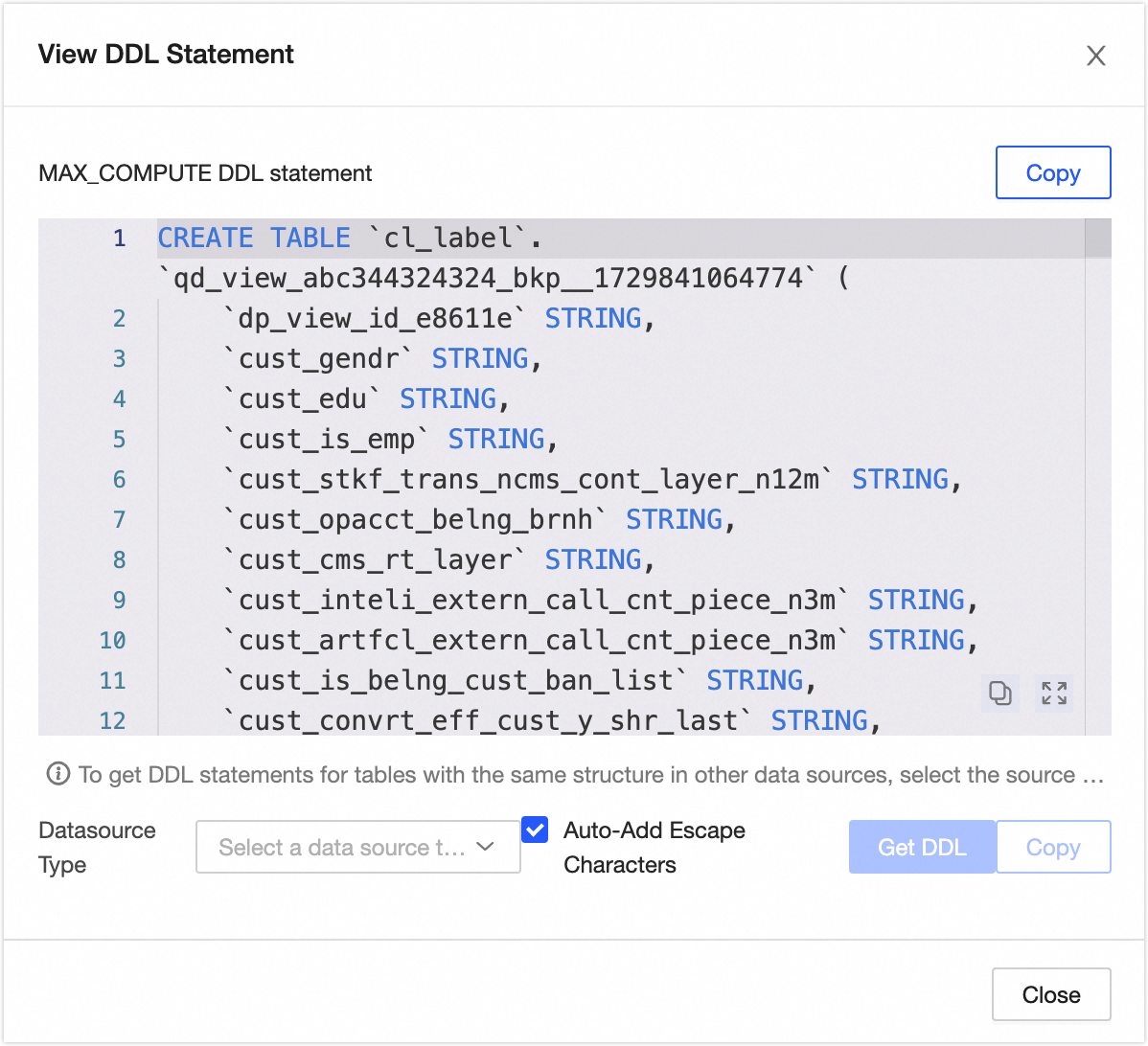Click the info icon beside the hint text
The width and height of the screenshot is (1148, 1046).
[58, 774]
